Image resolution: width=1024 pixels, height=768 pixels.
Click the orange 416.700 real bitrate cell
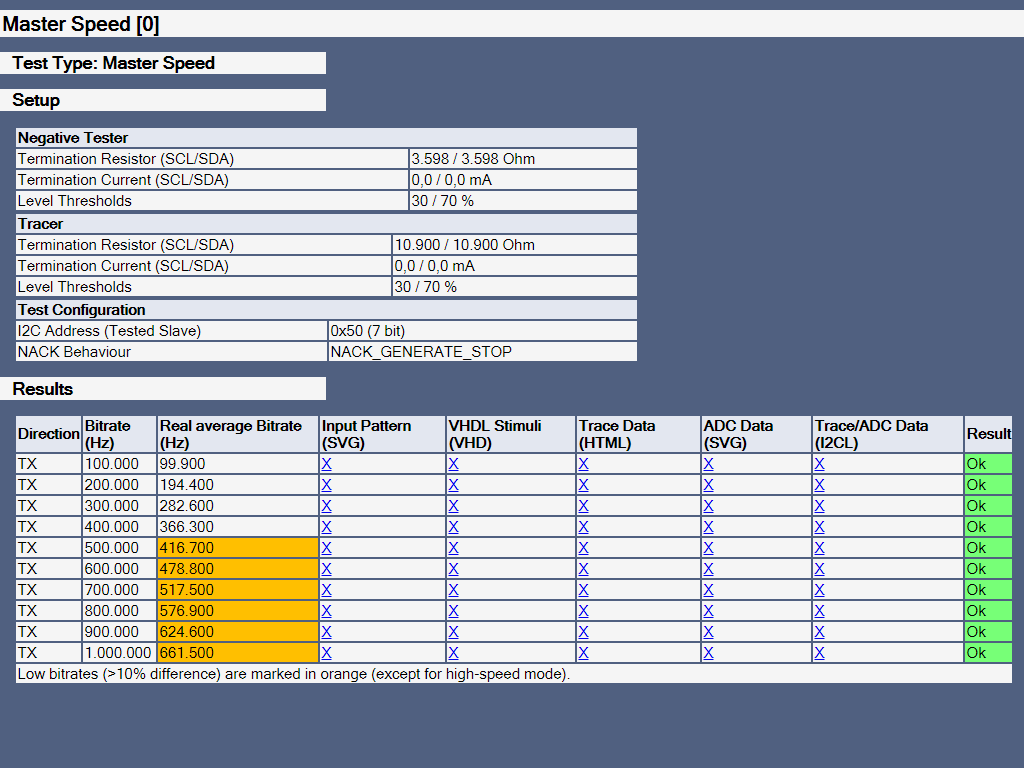[x=237, y=548]
